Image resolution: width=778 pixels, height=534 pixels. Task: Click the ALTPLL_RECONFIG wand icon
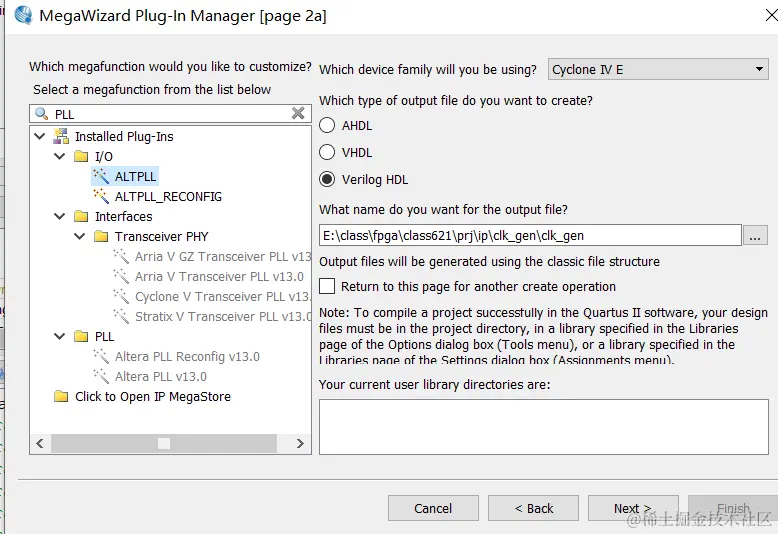tap(101, 196)
